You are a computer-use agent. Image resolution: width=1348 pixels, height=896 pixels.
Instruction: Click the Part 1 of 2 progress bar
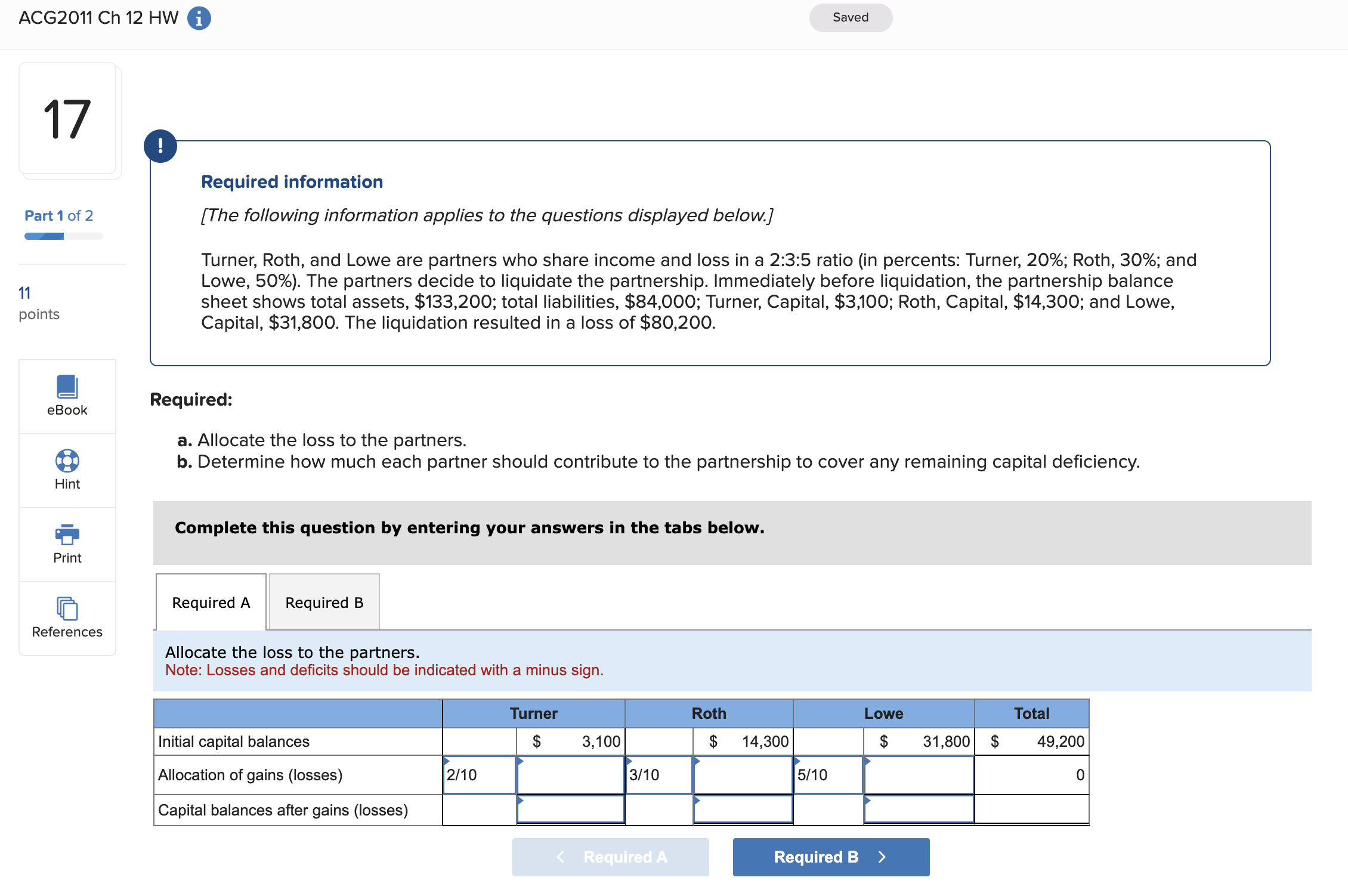[x=63, y=236]
